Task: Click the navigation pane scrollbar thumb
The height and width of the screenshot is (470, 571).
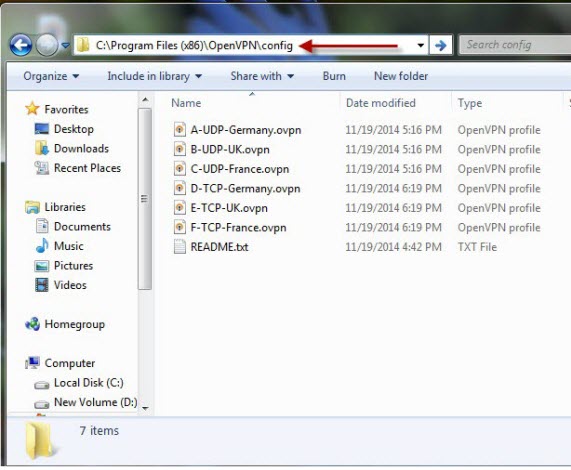Action: 145,199
